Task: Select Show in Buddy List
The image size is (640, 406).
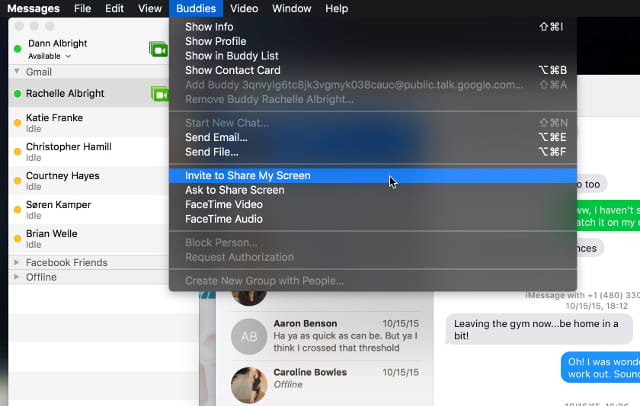Action: 373,56
